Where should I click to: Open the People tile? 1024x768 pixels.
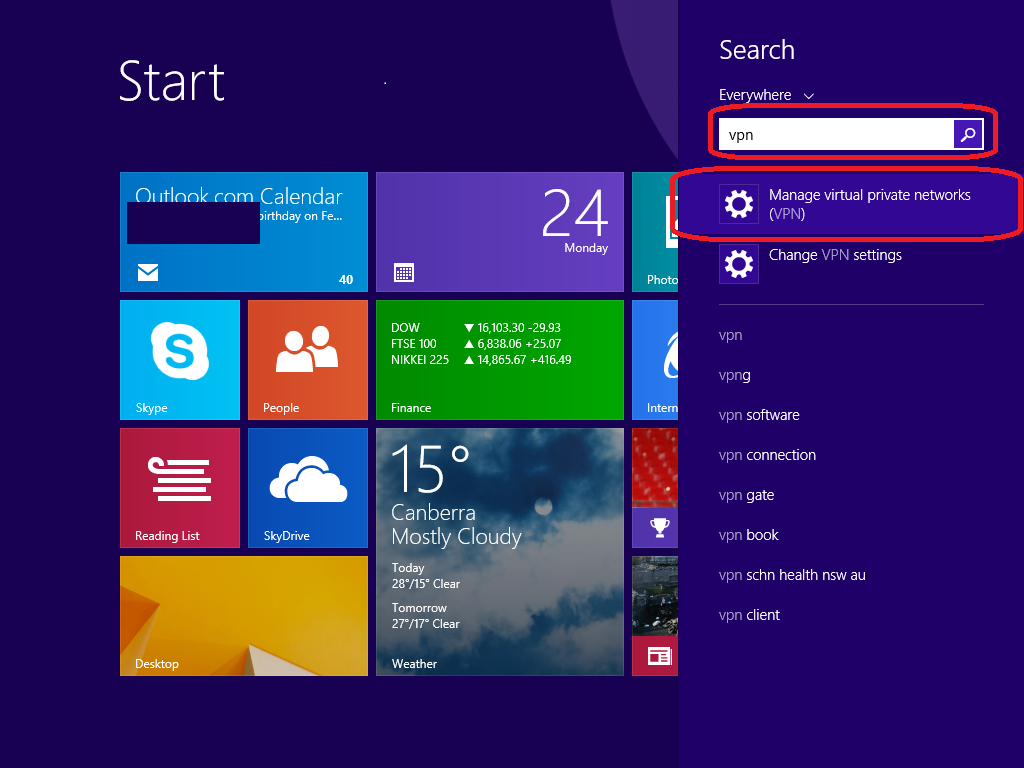(x=308, y=360)
